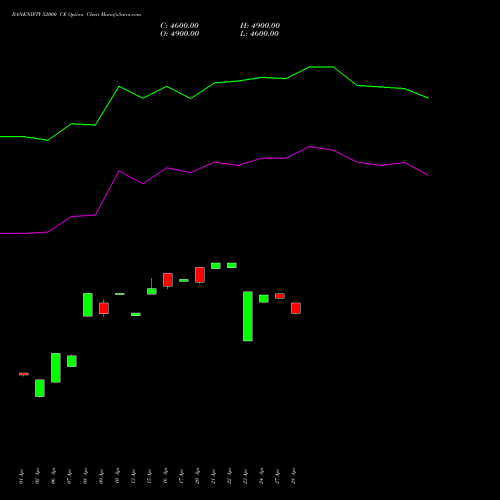
Task: Select the low value L: 4600.00
Action: 259,34
